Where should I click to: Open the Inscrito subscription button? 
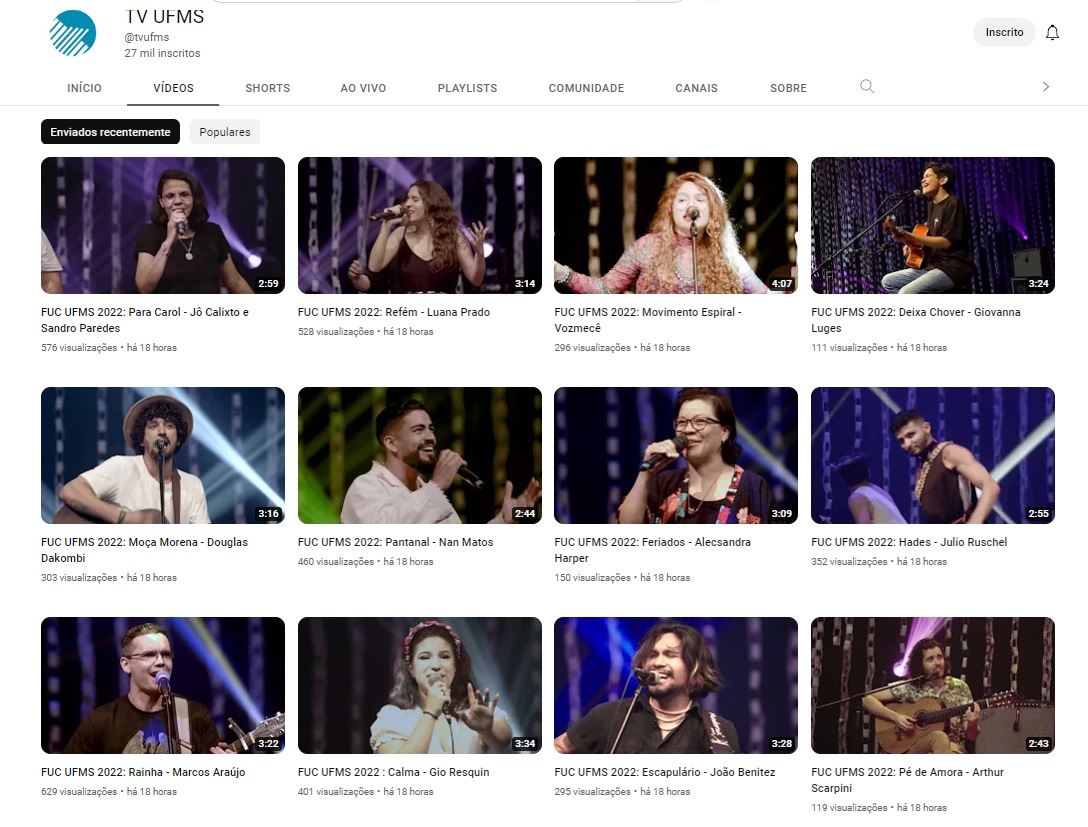click(1004, 33)
